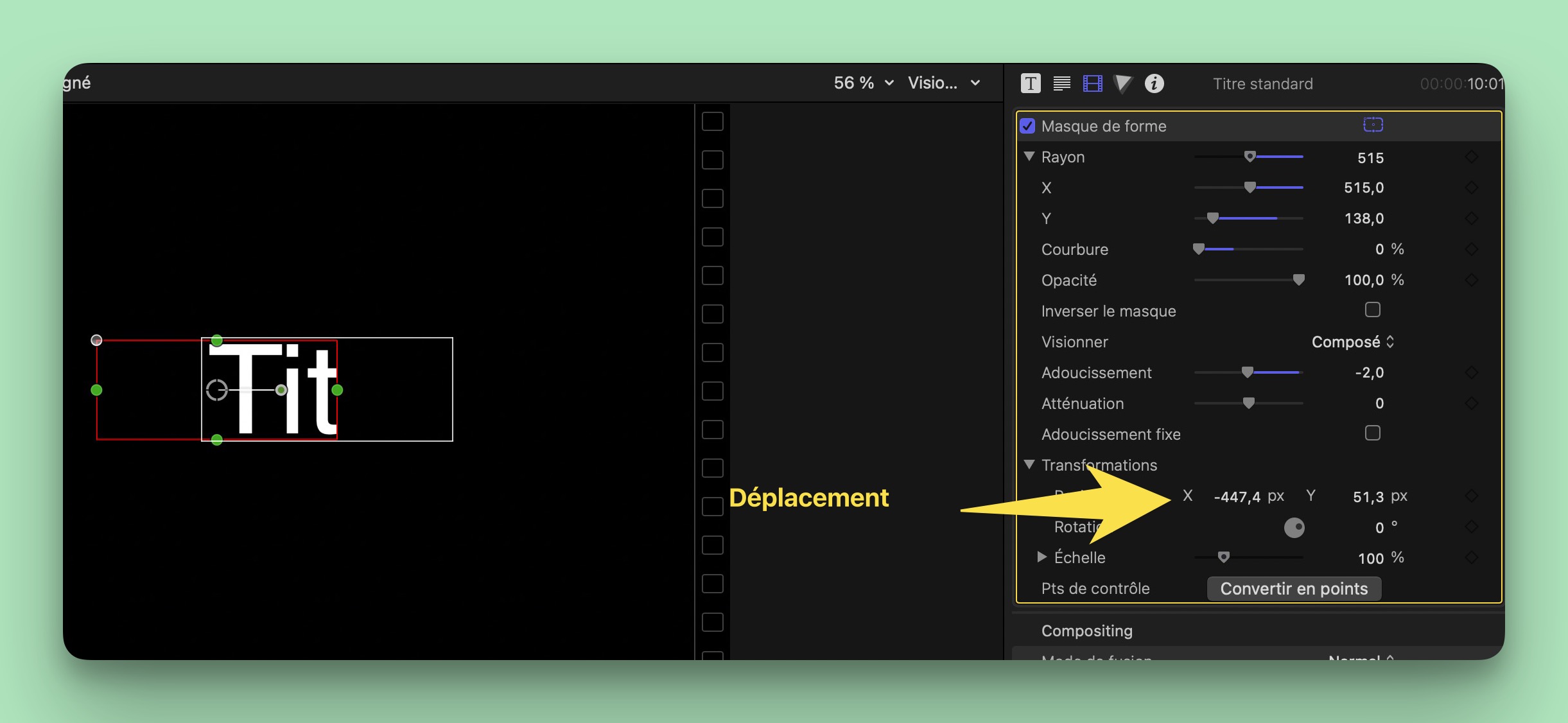Click the position X value field -447,4
The width and height of the screenshot is (1568, 723).
[1237, 496]
